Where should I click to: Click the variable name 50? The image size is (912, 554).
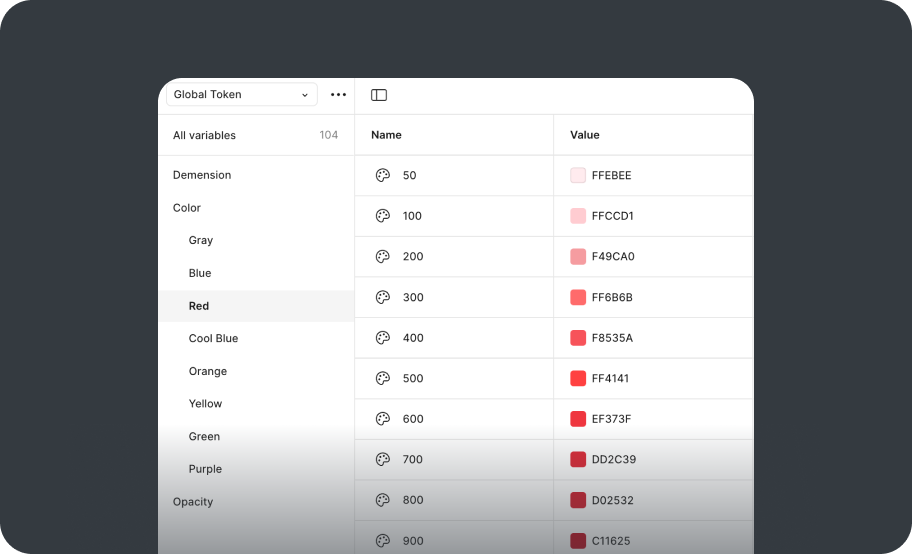409,175
